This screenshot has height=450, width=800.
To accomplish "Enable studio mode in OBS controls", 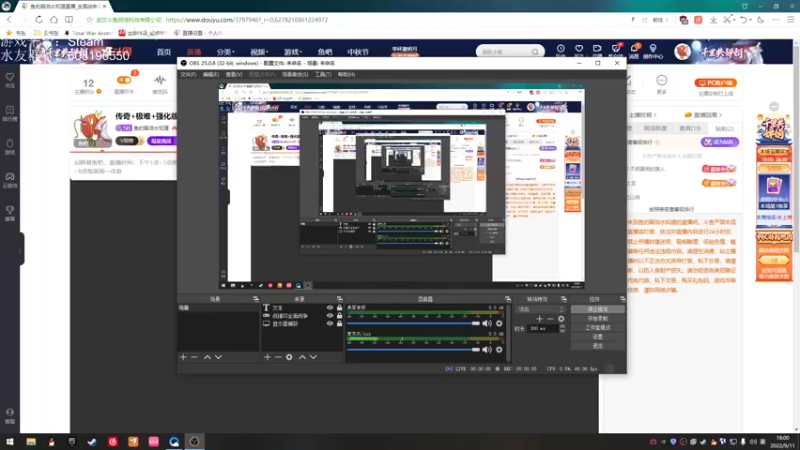I will (x=597, y=328).
